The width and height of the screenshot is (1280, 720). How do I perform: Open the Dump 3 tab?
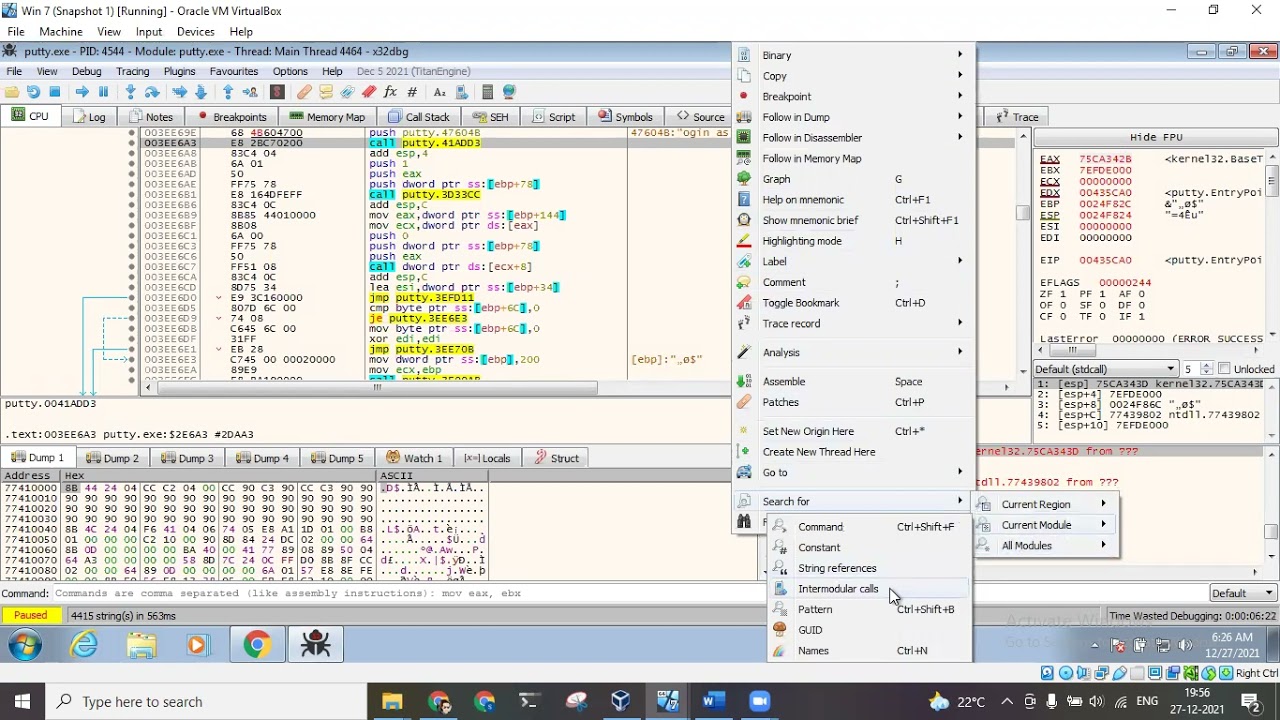[187, 458]
